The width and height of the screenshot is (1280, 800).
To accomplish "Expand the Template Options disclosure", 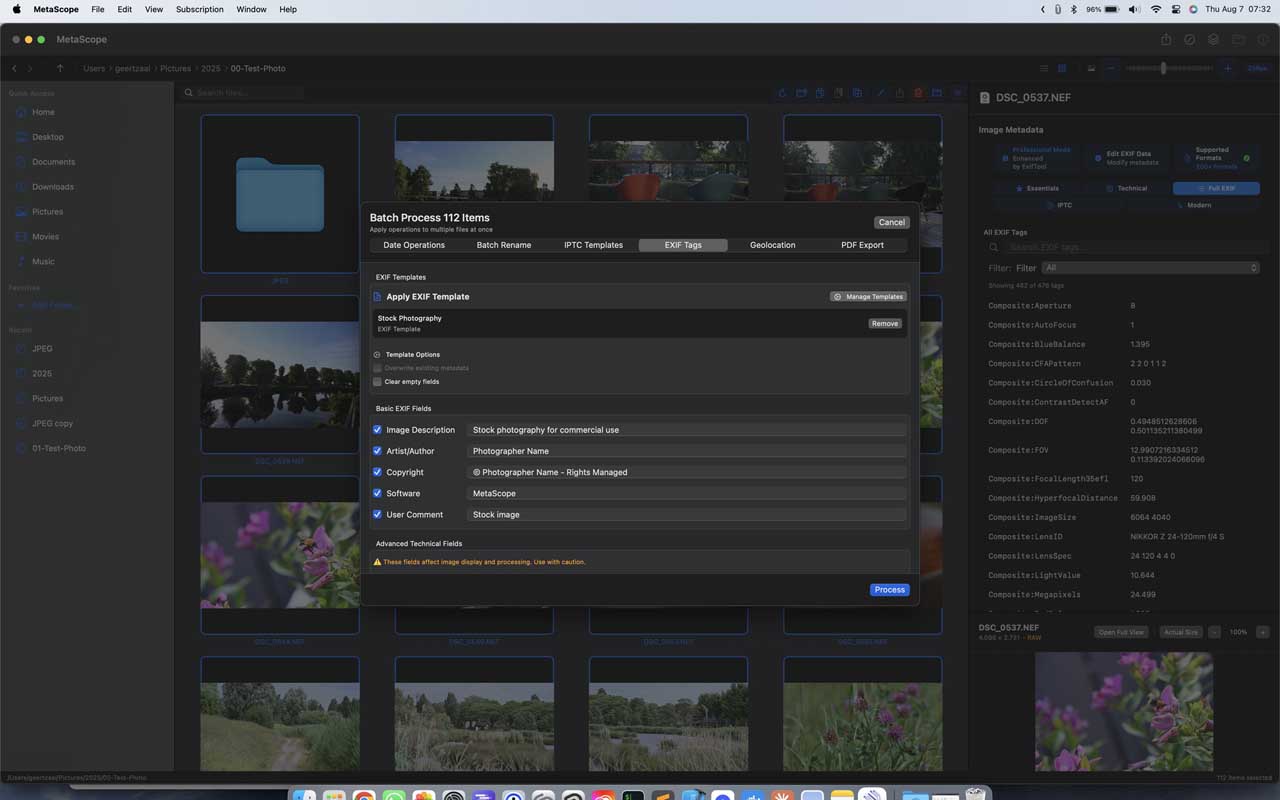I will tap(377, 355).
